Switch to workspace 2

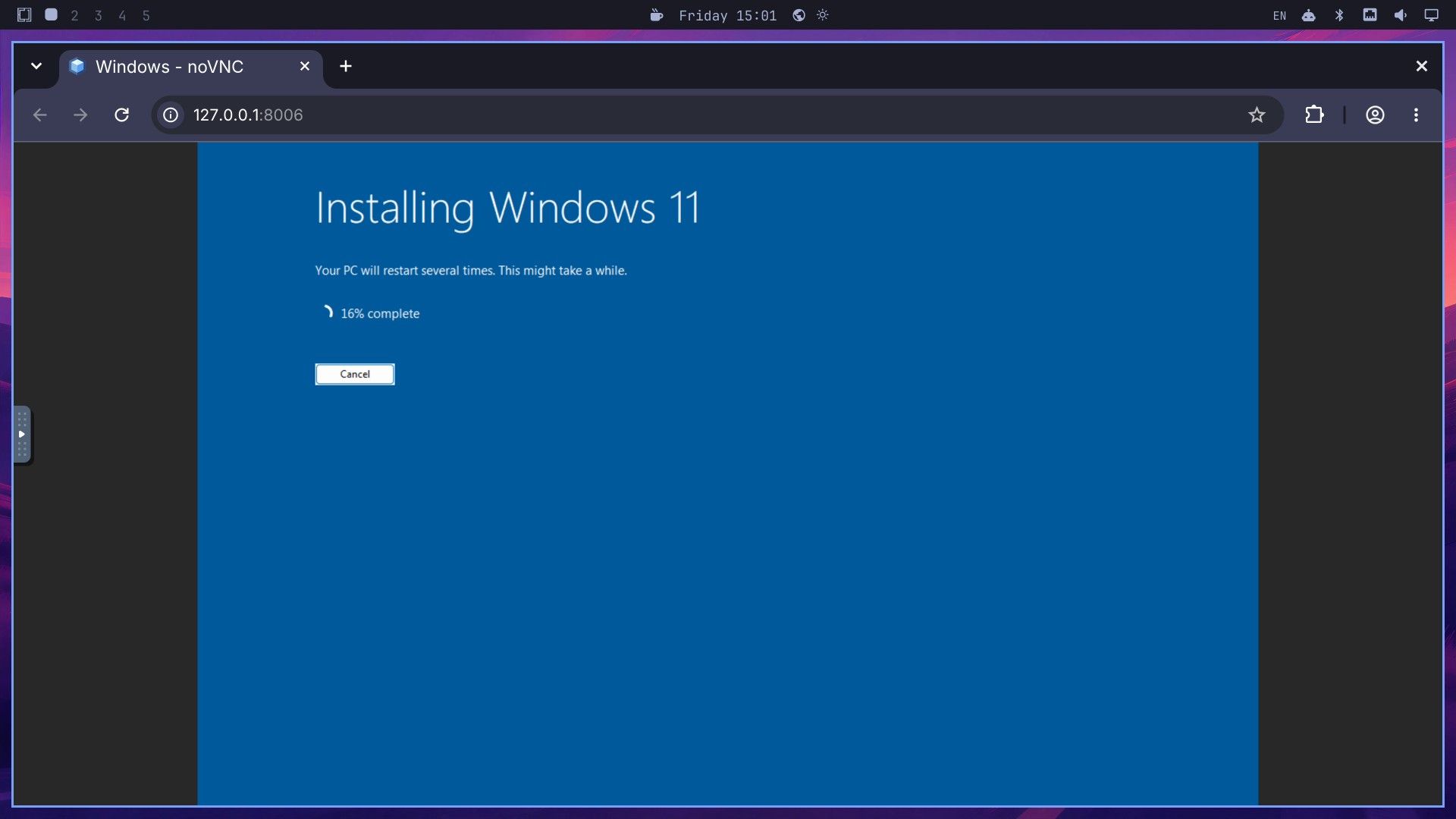74,15
